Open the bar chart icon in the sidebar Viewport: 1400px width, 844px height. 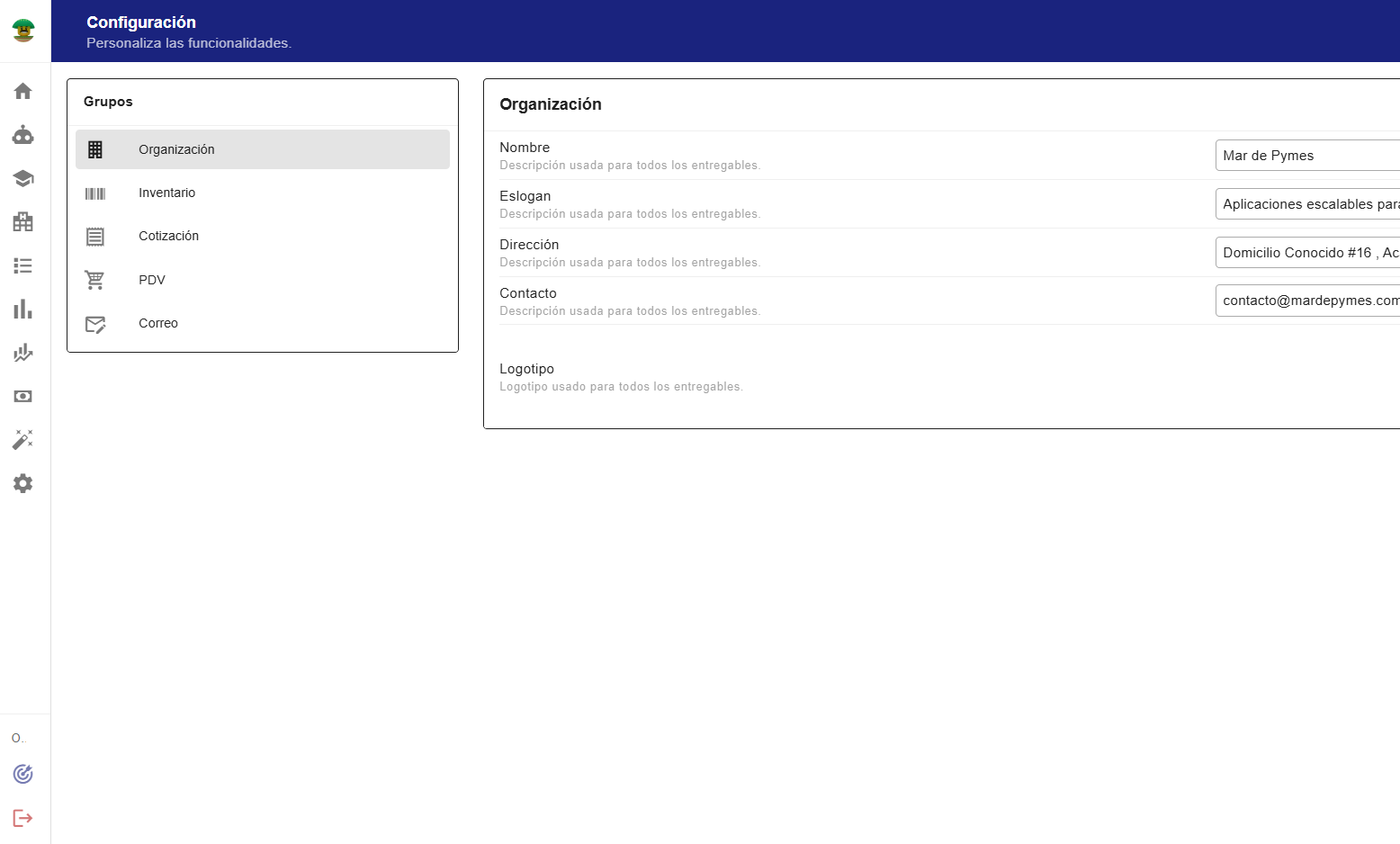(23, 310)
